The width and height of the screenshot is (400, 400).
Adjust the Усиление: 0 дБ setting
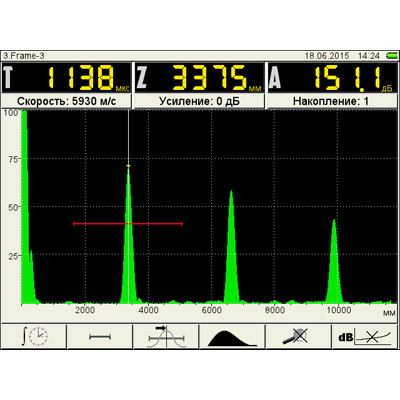click(x=199, y=101)
